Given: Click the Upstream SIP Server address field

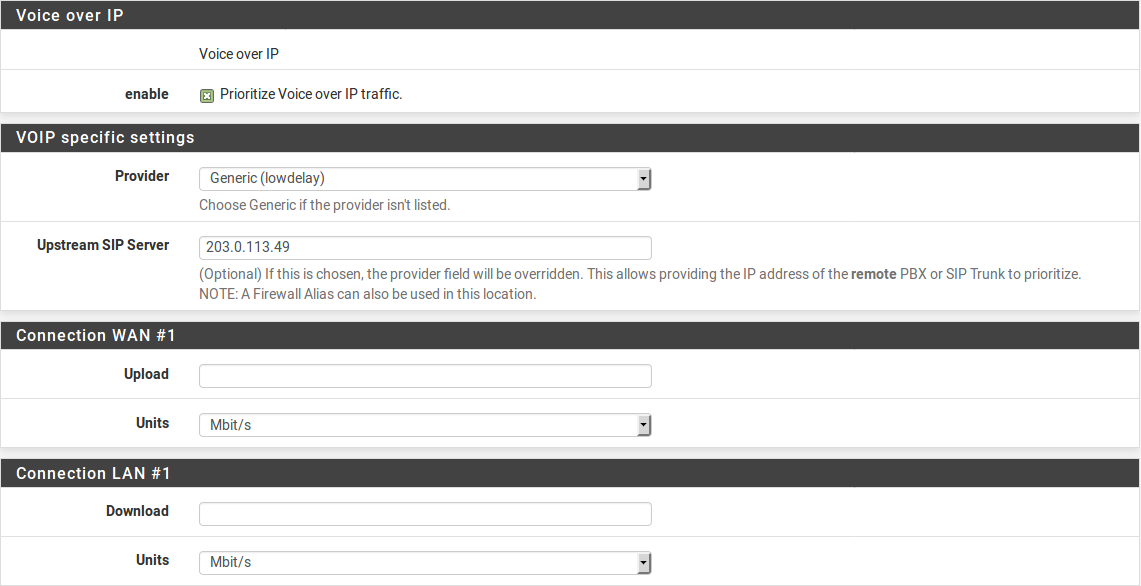Looking at the screenshot, I should pos(425,248).
